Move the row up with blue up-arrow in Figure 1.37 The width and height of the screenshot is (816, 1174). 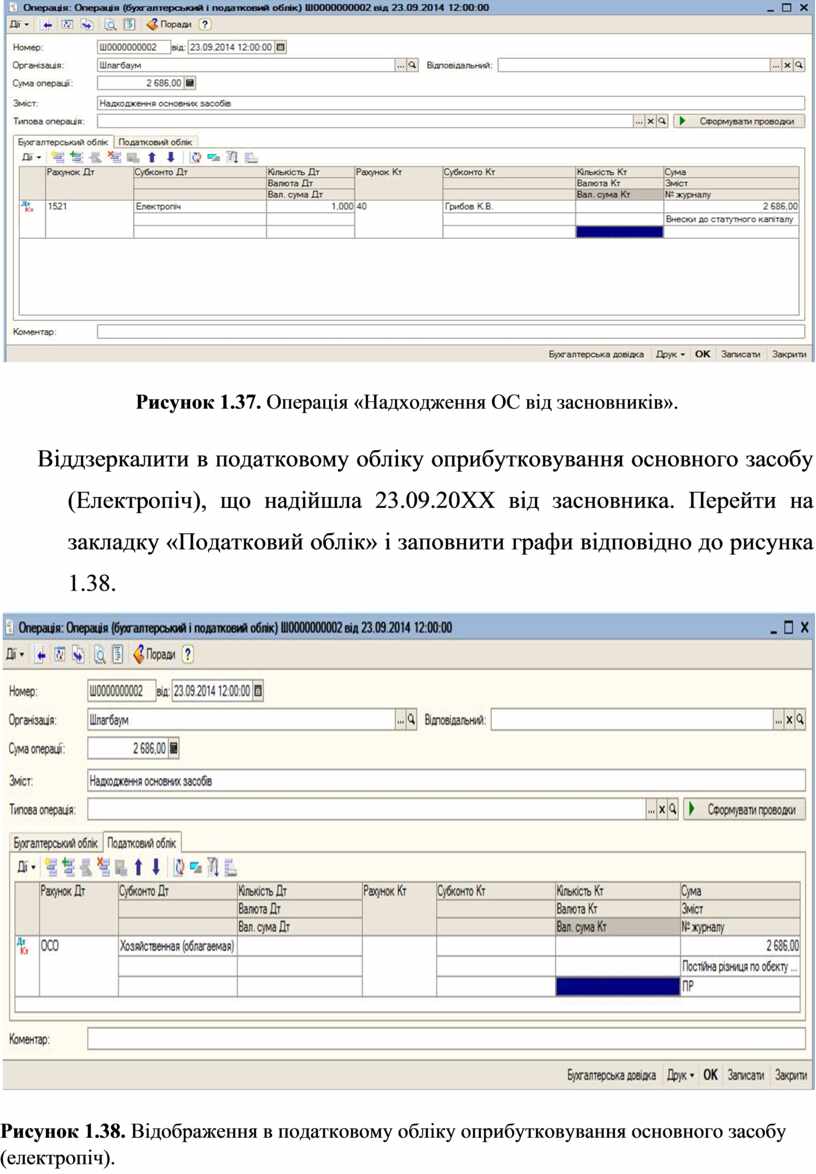pos(152,157)
